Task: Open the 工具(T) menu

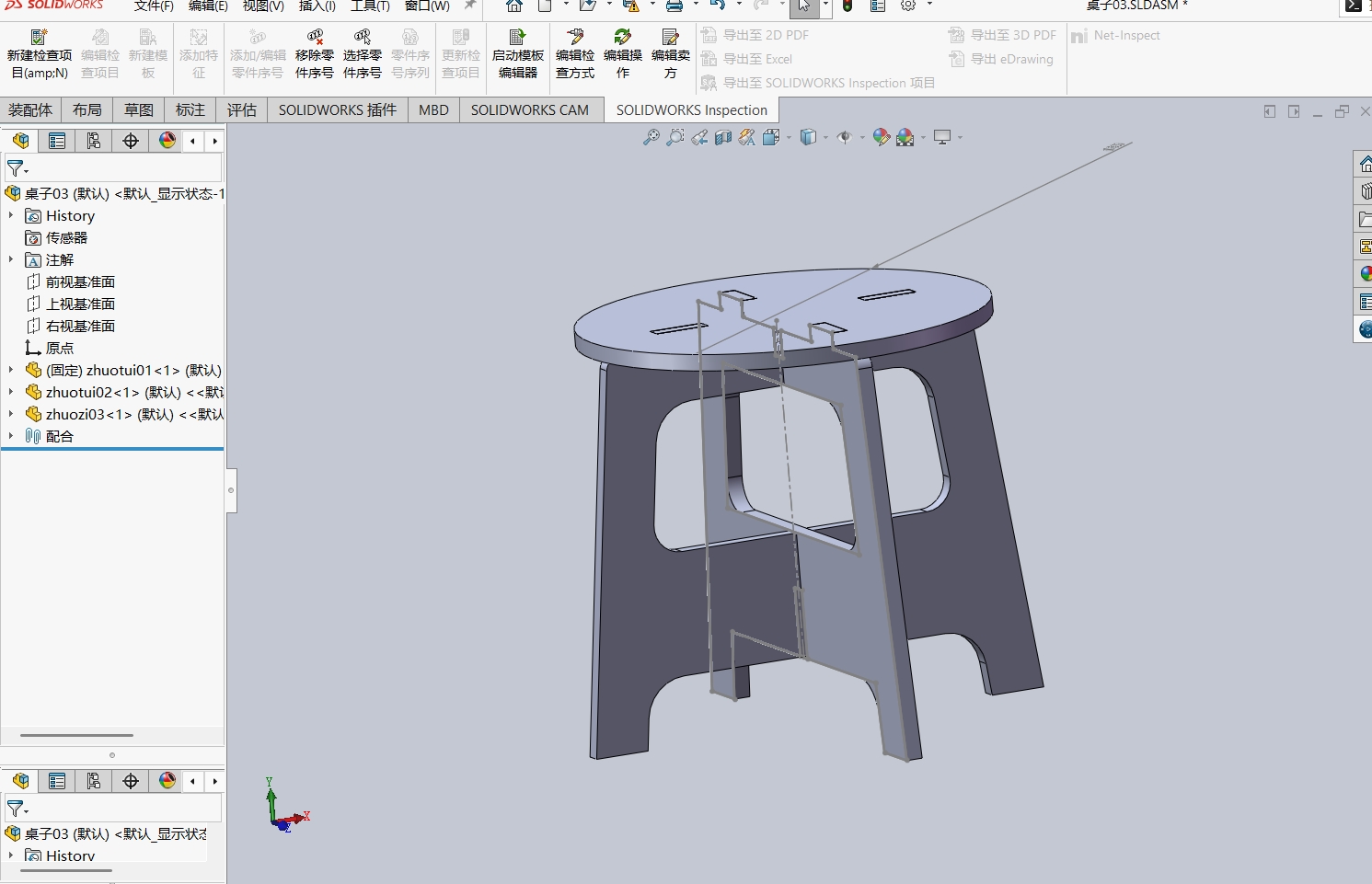Action: (x=370, y=6)
